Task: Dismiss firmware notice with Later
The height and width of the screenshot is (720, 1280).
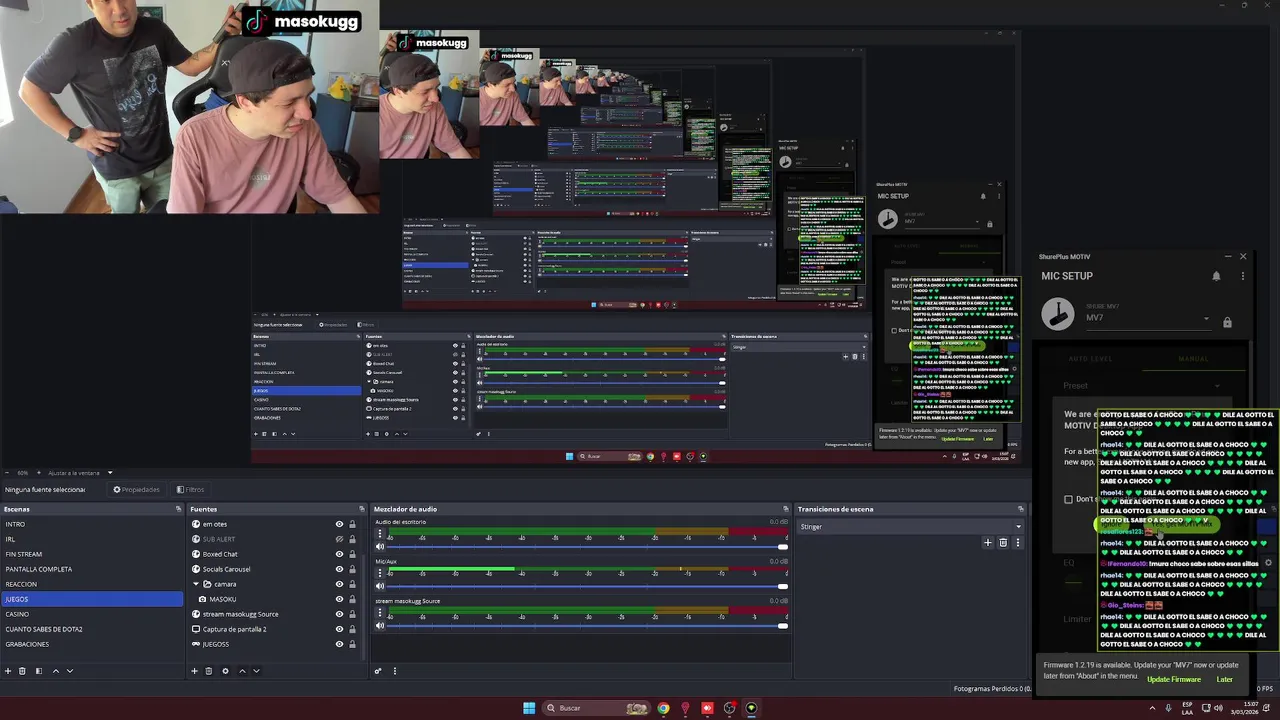Action: pos(1224,679)
